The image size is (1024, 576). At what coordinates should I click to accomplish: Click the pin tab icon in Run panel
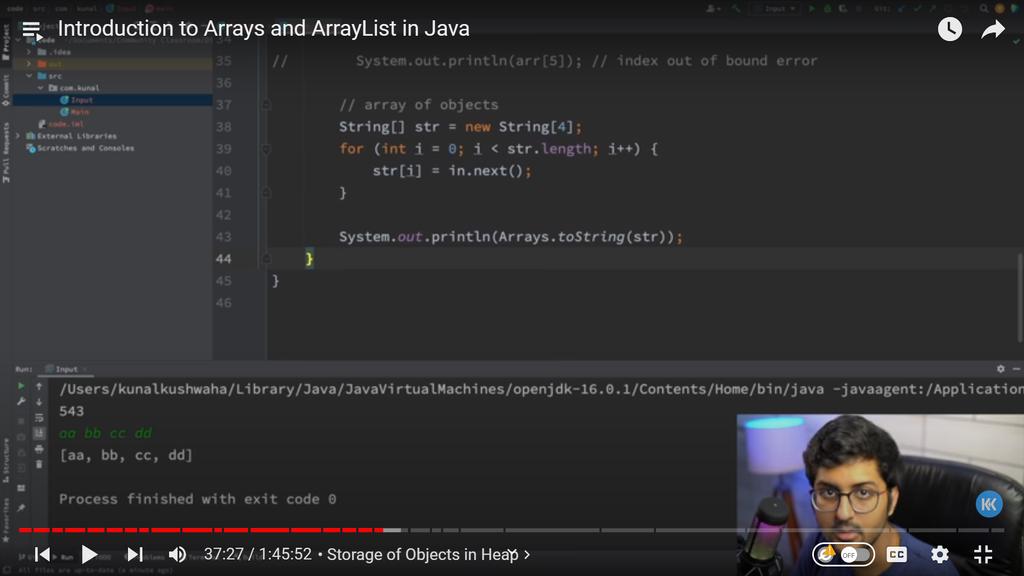21,507
